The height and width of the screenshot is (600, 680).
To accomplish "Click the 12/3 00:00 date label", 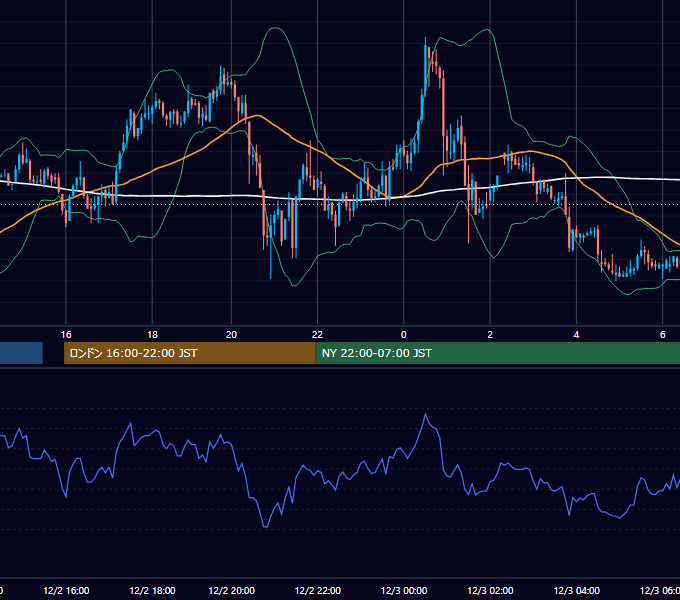I will (404, 590).
